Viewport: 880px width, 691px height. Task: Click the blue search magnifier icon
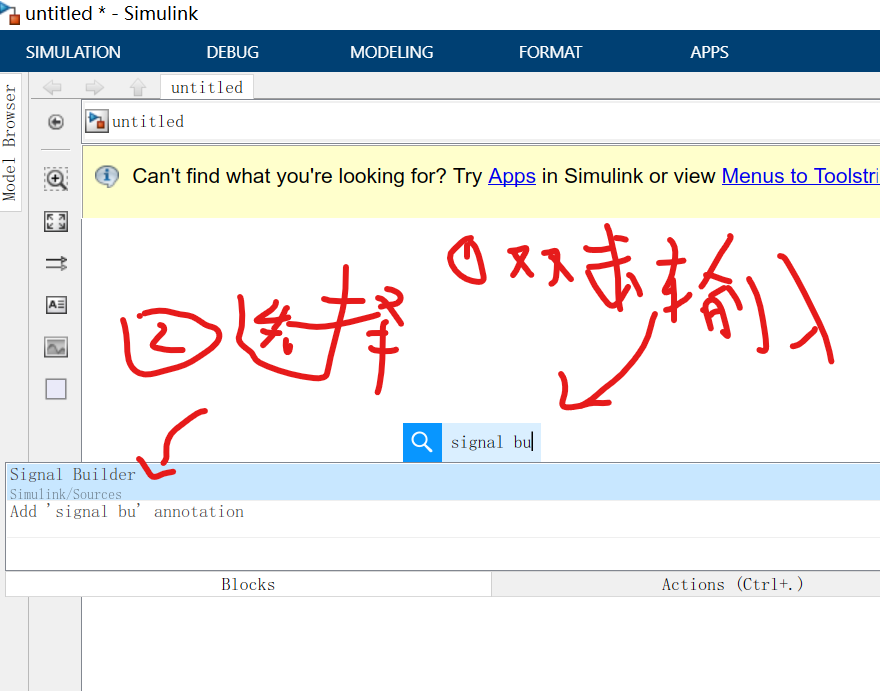pos(422,442)
